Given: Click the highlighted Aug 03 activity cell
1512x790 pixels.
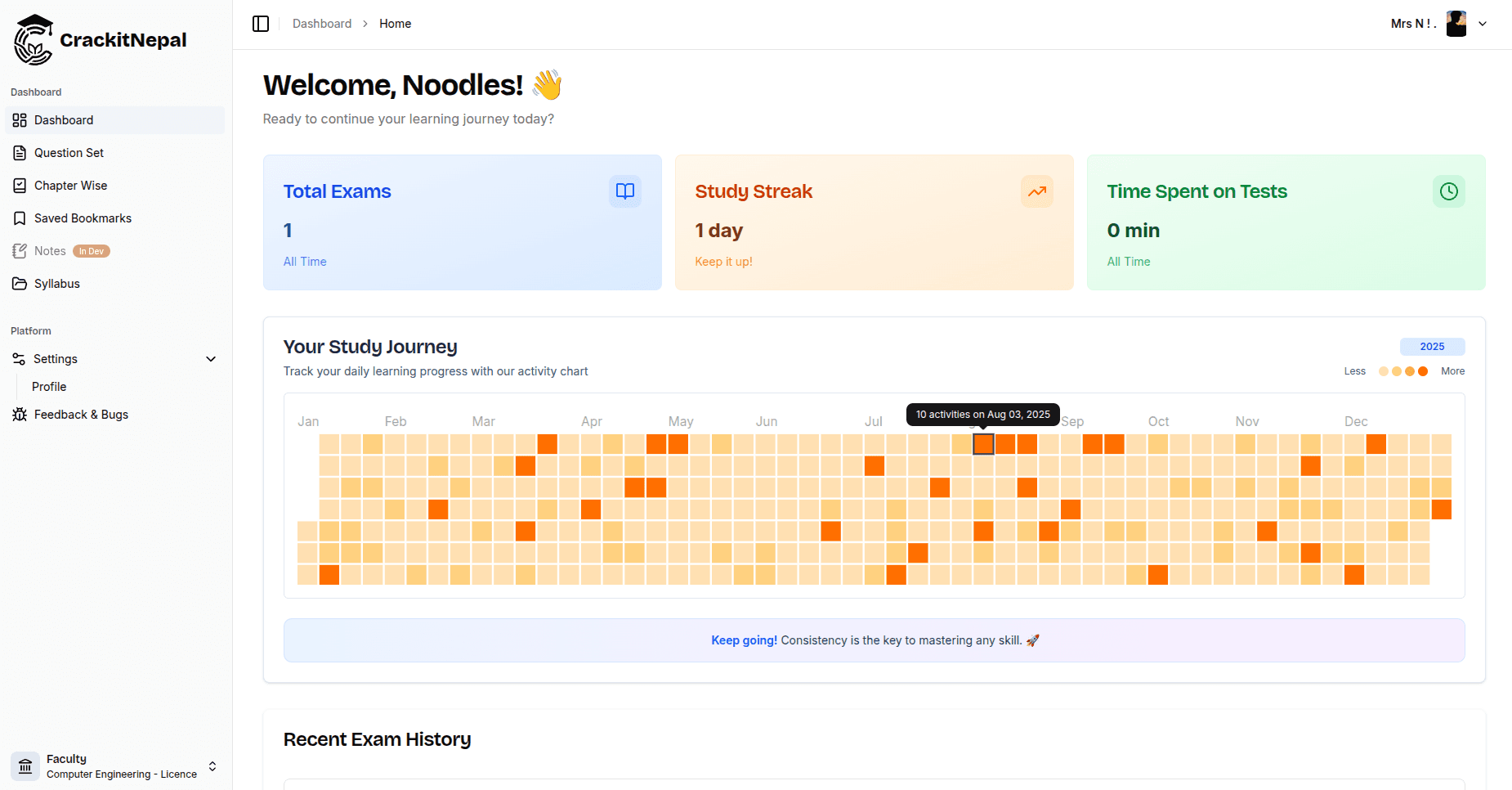Looking at the screenshot, I should [983, 443].
